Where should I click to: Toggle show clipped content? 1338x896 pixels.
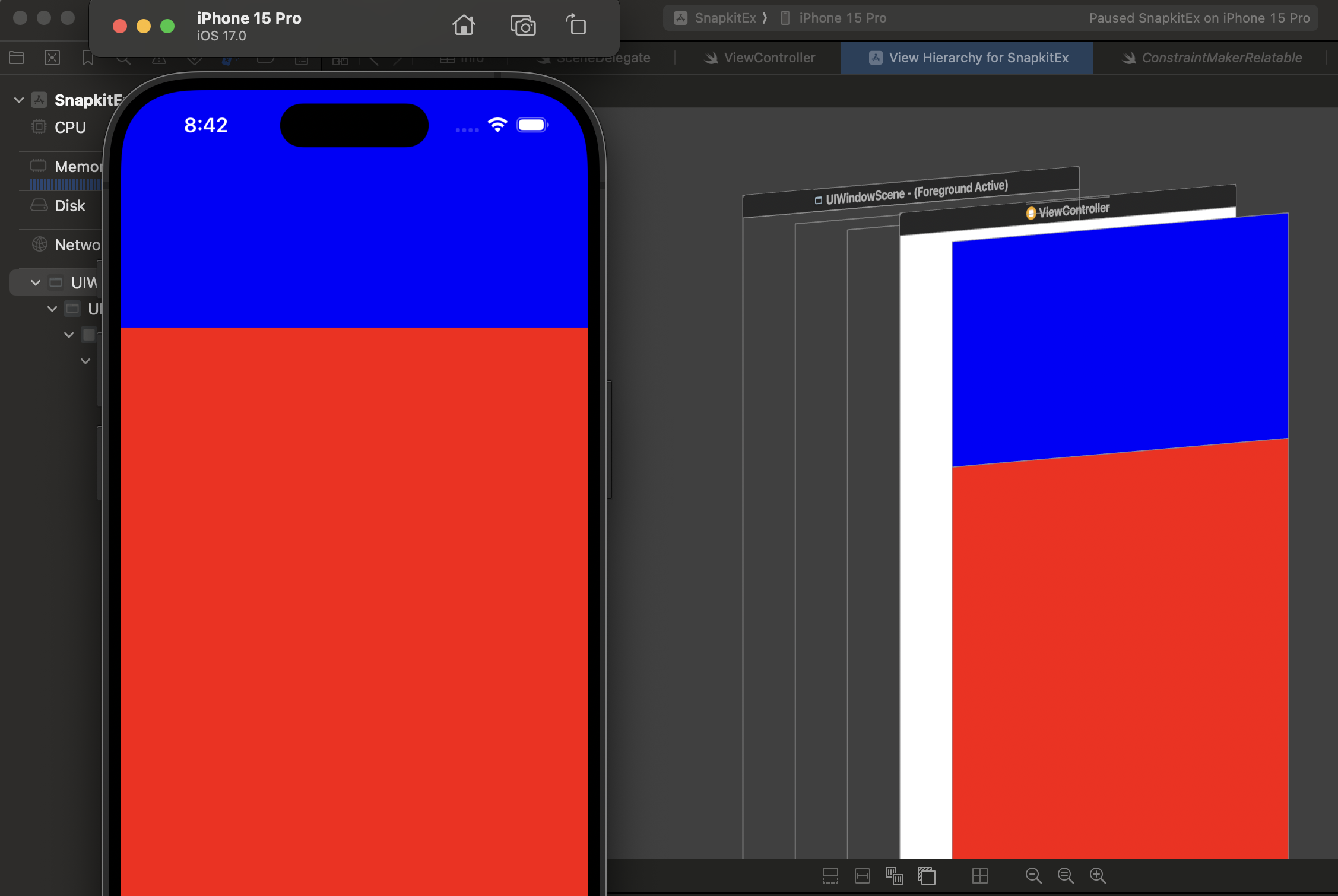830,876
